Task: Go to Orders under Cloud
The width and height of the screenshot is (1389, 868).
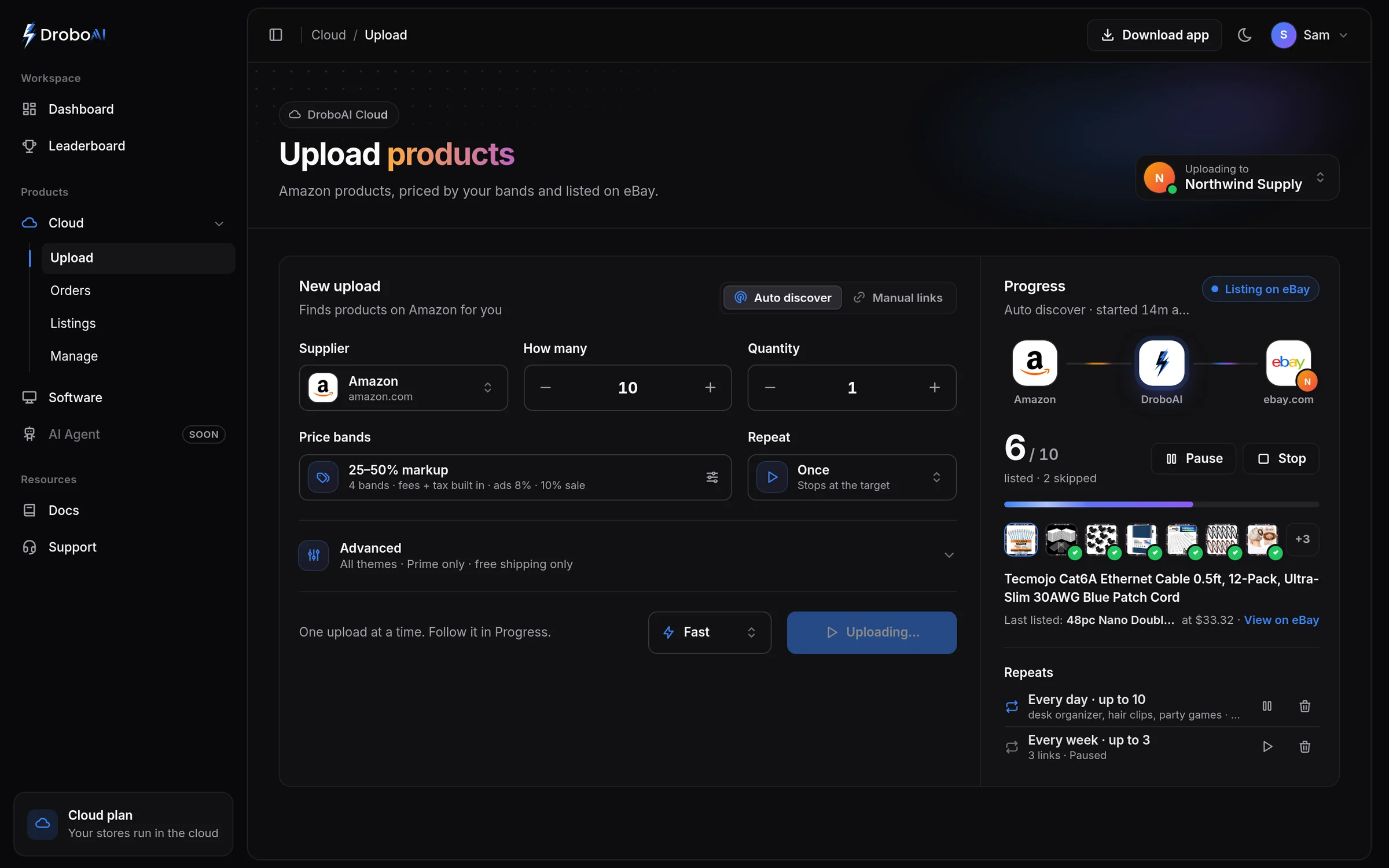Action: pyautogui.click(x=138, y=290)
